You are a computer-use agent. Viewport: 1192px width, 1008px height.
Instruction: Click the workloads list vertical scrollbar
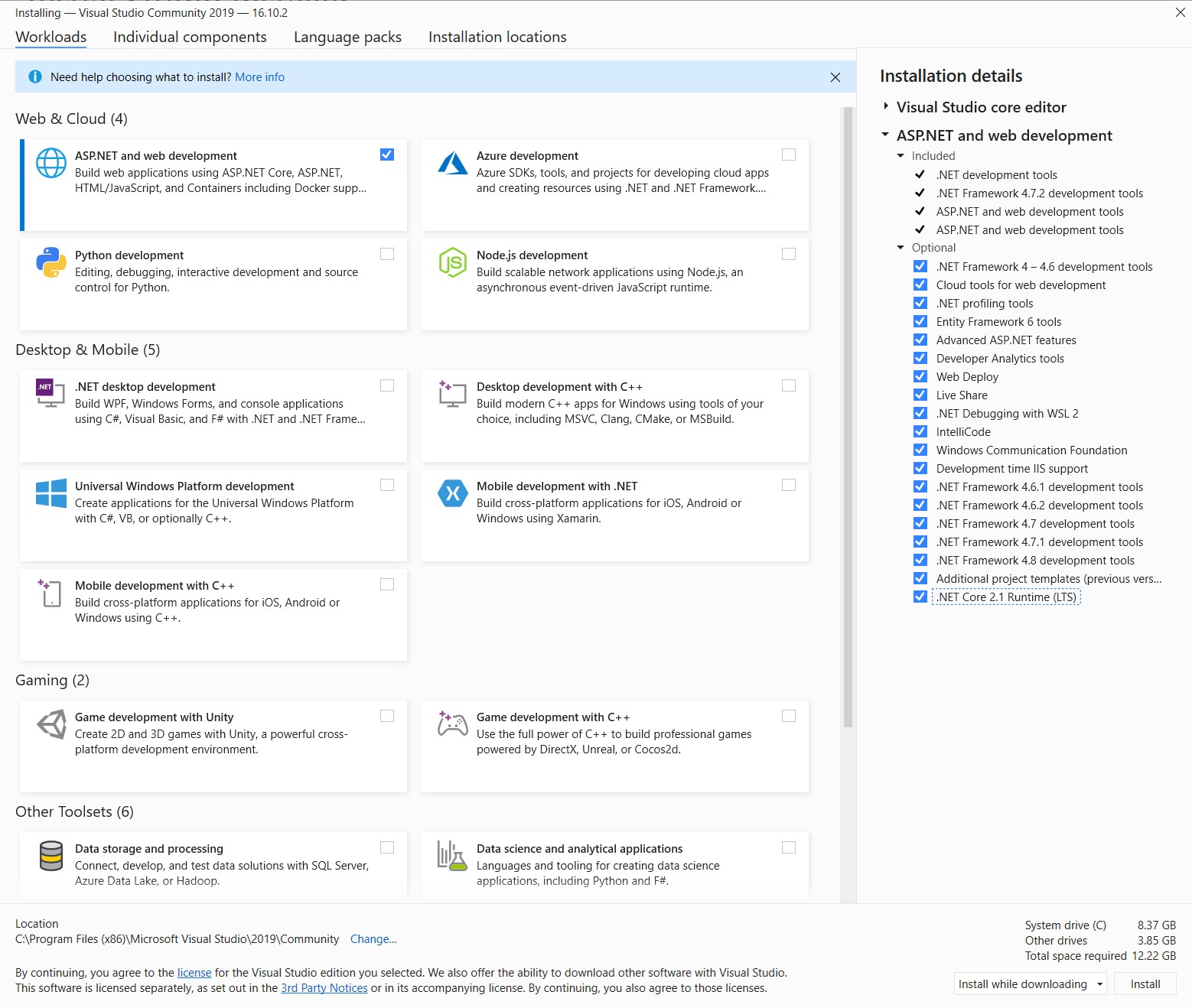click(848, 417)
